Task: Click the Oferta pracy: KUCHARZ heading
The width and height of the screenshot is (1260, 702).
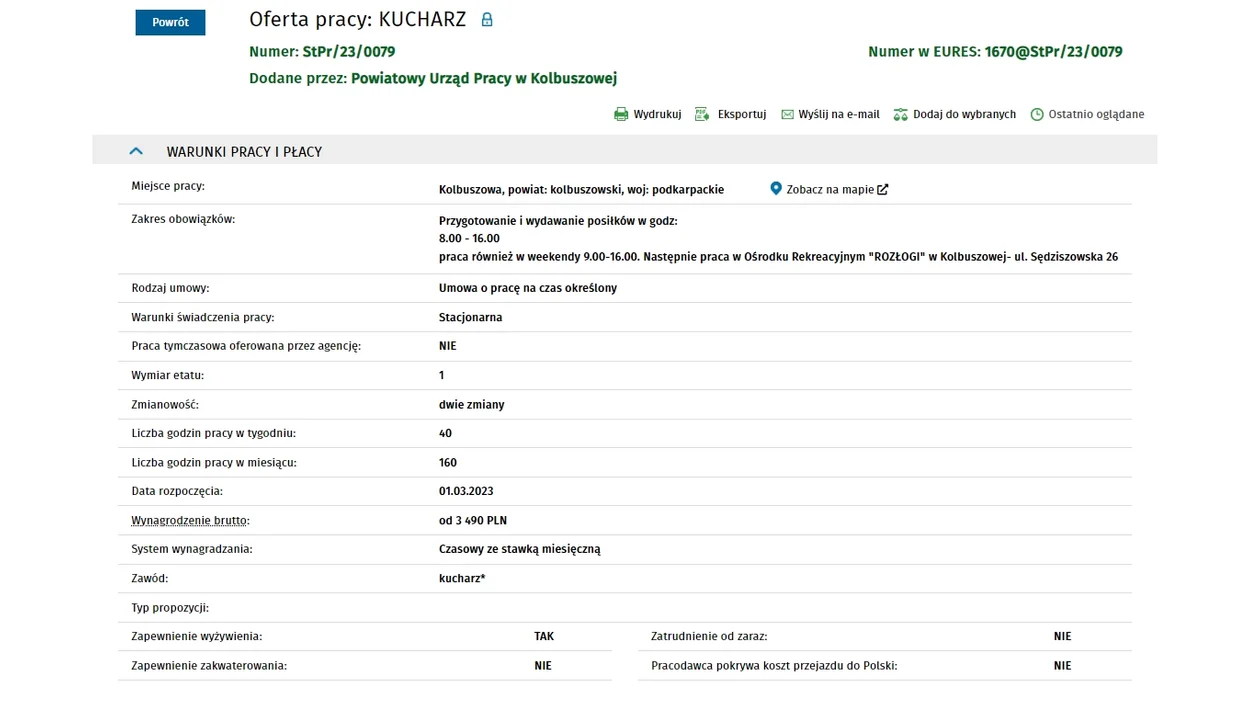Action: tap(358, 19)
